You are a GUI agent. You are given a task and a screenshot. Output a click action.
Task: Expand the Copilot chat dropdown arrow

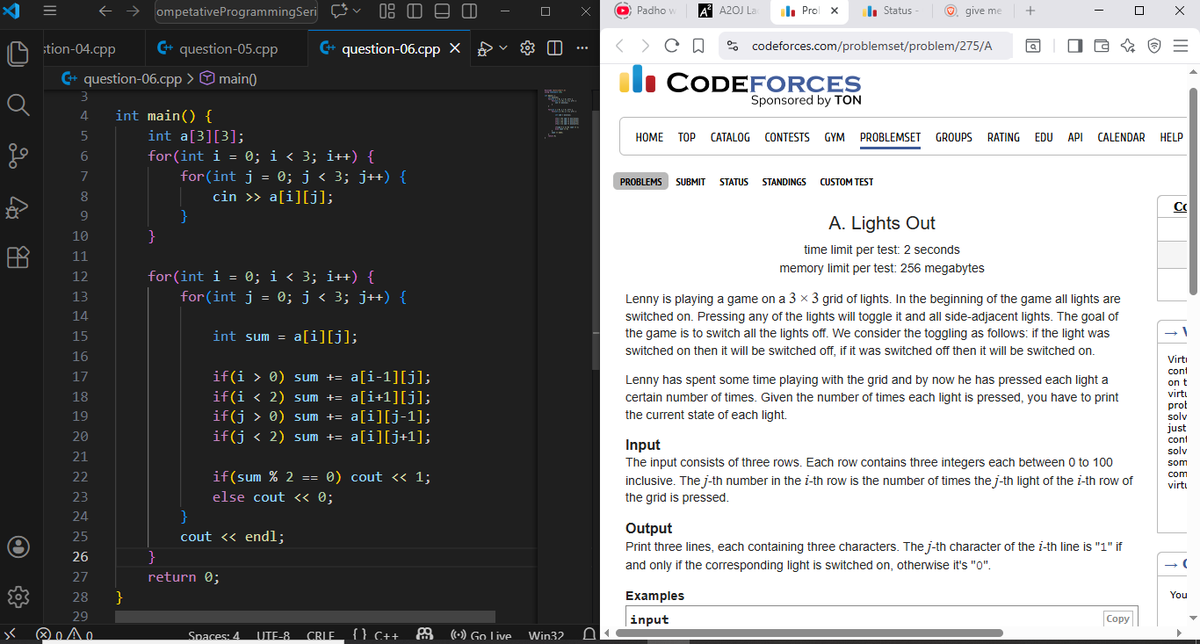[355, 12]
